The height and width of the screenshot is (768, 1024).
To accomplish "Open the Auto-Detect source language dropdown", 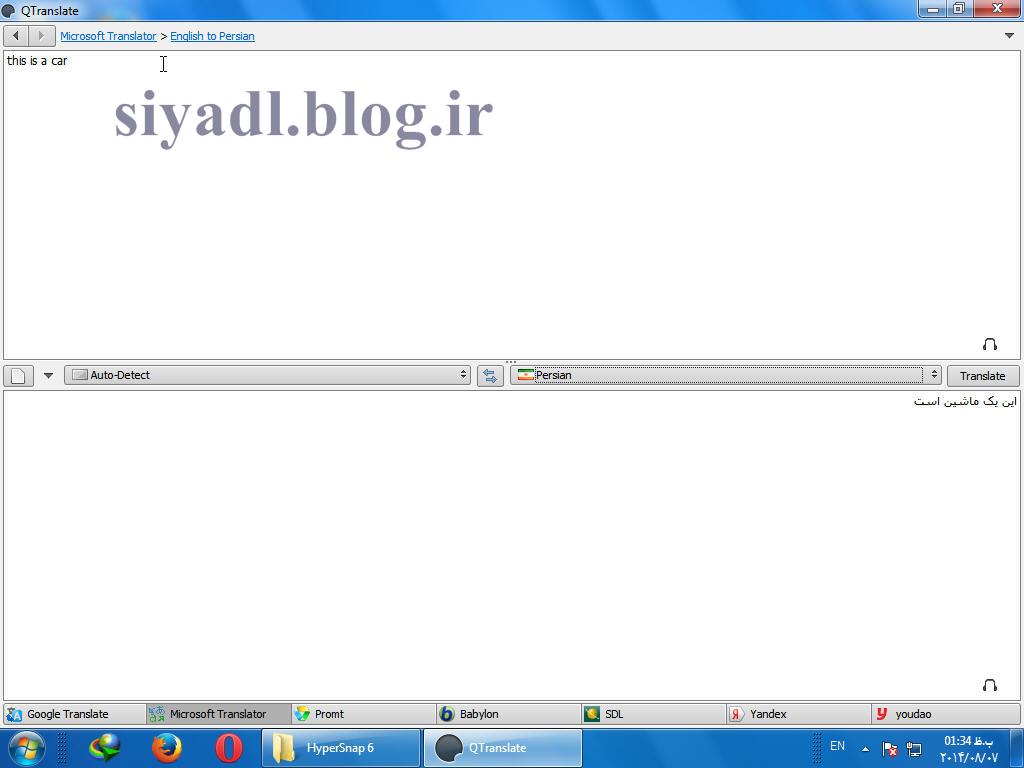I will [267, 375].
